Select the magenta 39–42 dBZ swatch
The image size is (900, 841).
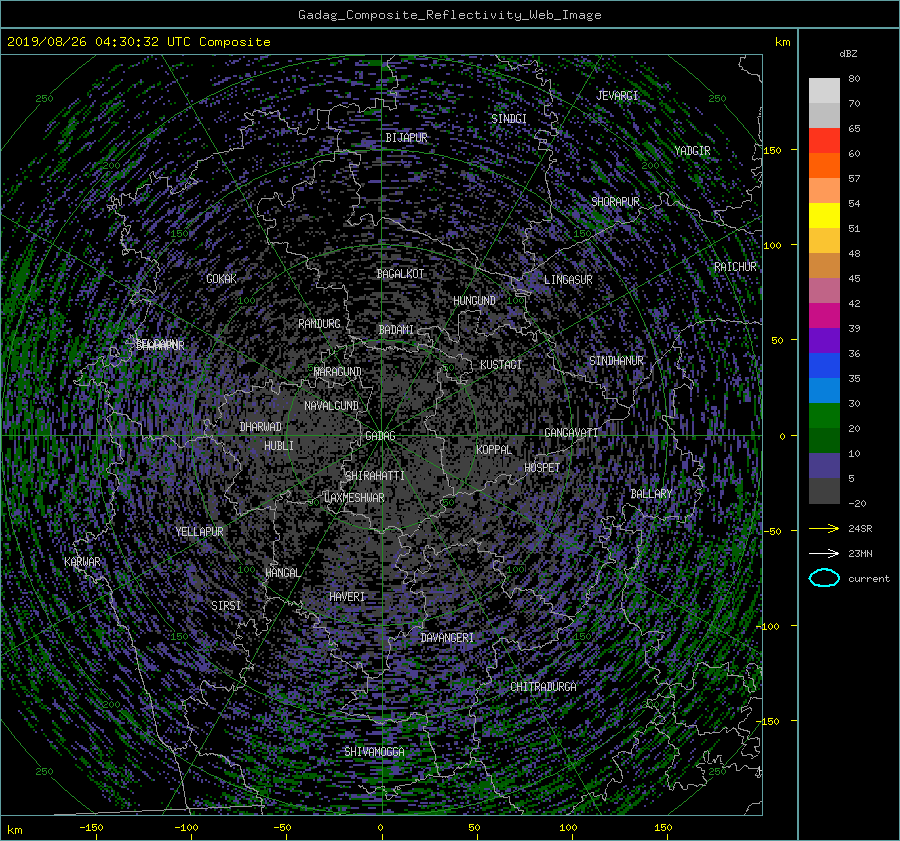pyautogui.click(x=824, y=315)
